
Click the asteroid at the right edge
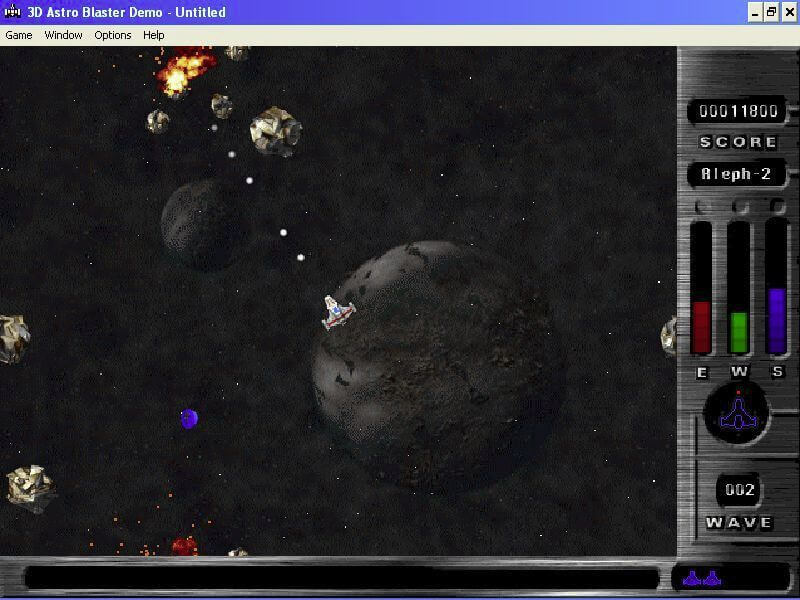click(669, 336)
